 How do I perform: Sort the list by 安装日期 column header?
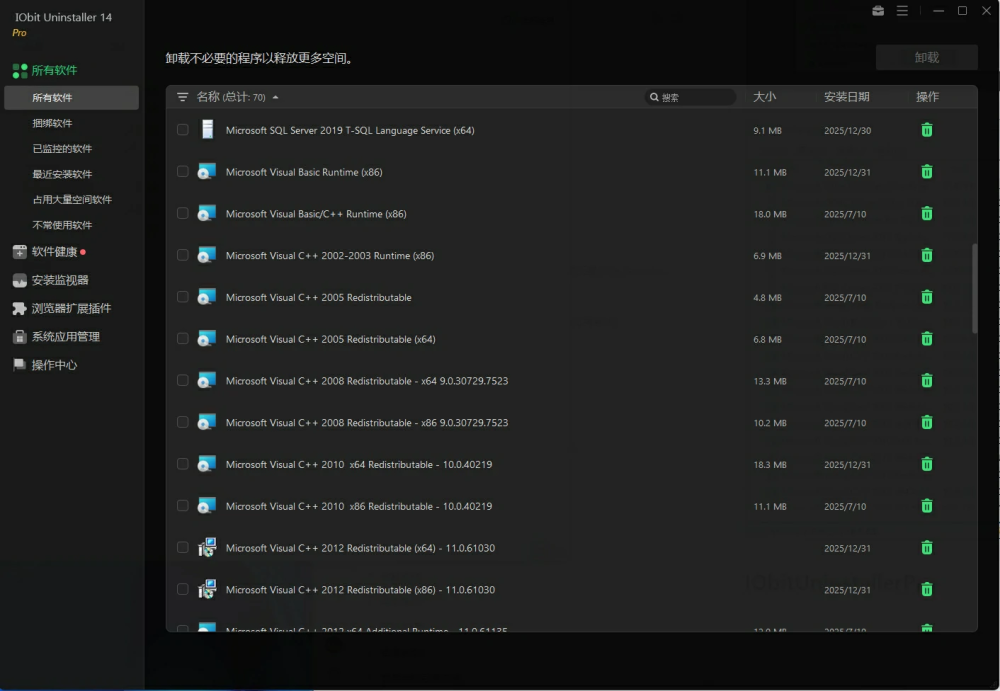[846, 97]
